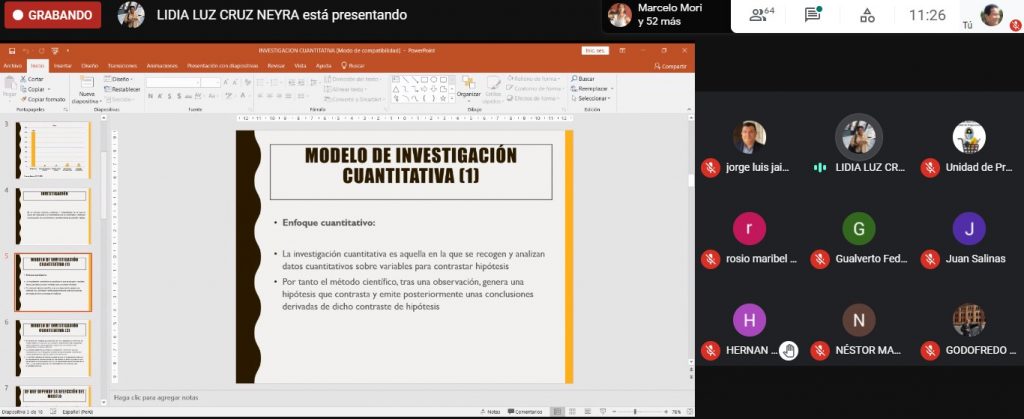Screen dimensions: 1024x419
Task: Start slideshow from the quick access toolbar
Action: tap(55, 50)
